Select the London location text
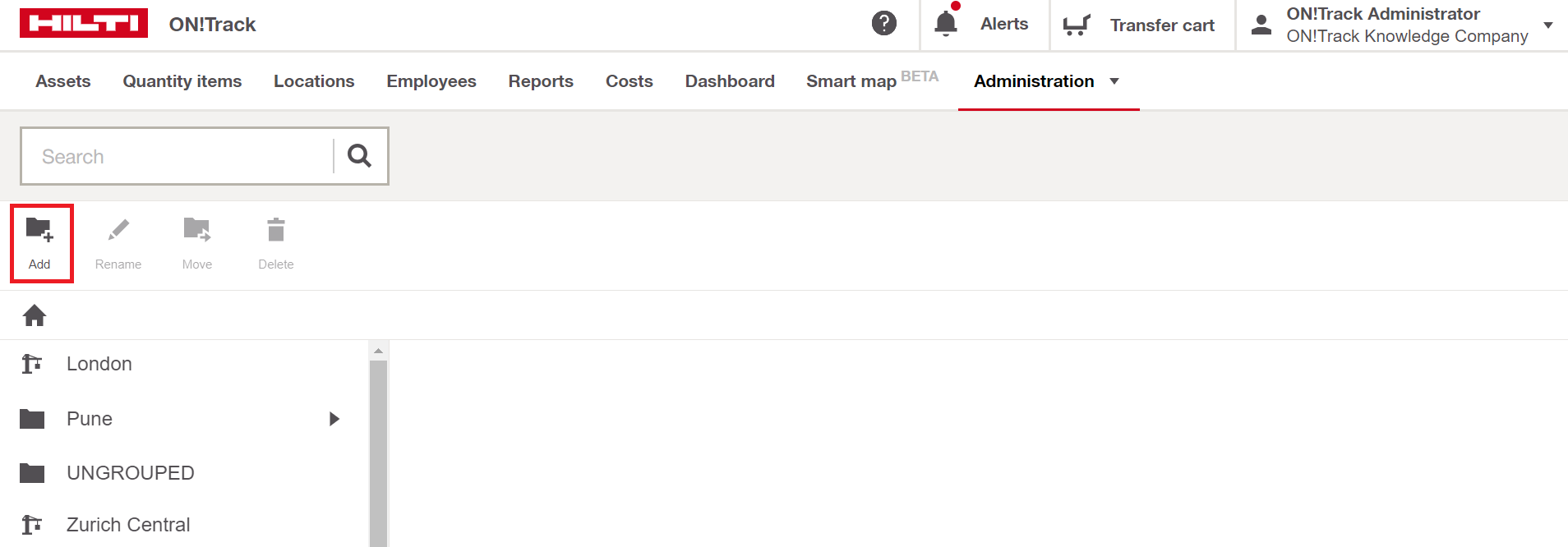 pyautogui.click(x=99, y=364)
